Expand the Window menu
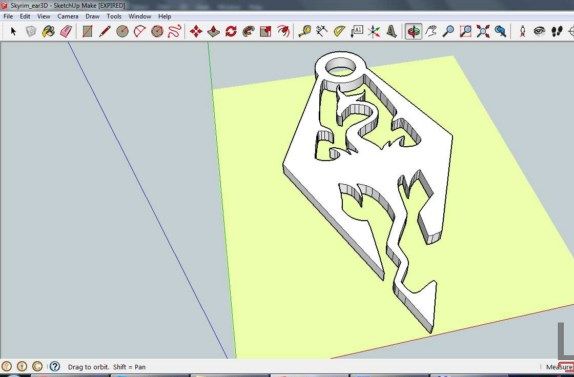Screen dimensions: 574x377 click(139, 16)
